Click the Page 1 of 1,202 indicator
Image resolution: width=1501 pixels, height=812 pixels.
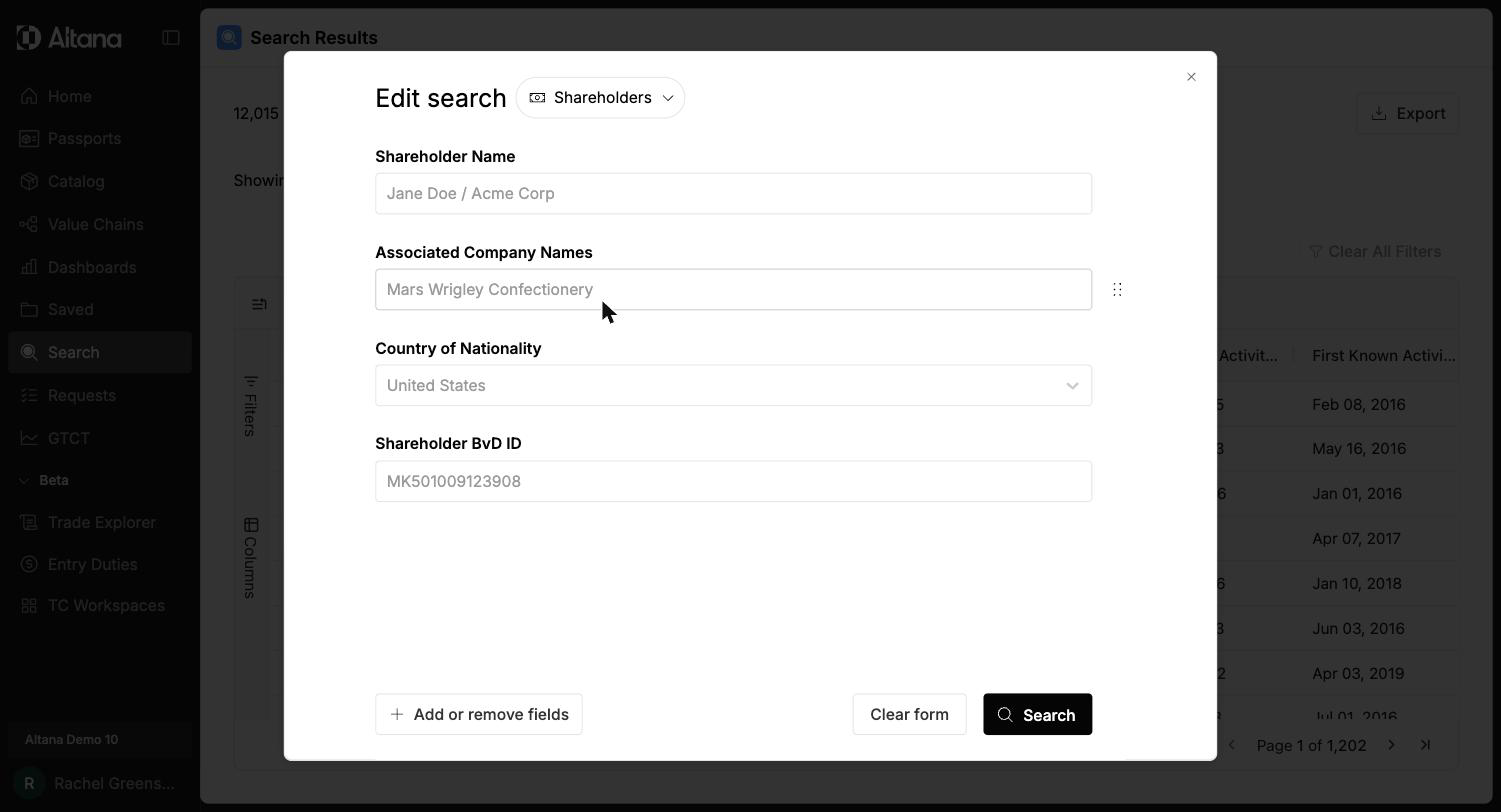point(1311,746)
